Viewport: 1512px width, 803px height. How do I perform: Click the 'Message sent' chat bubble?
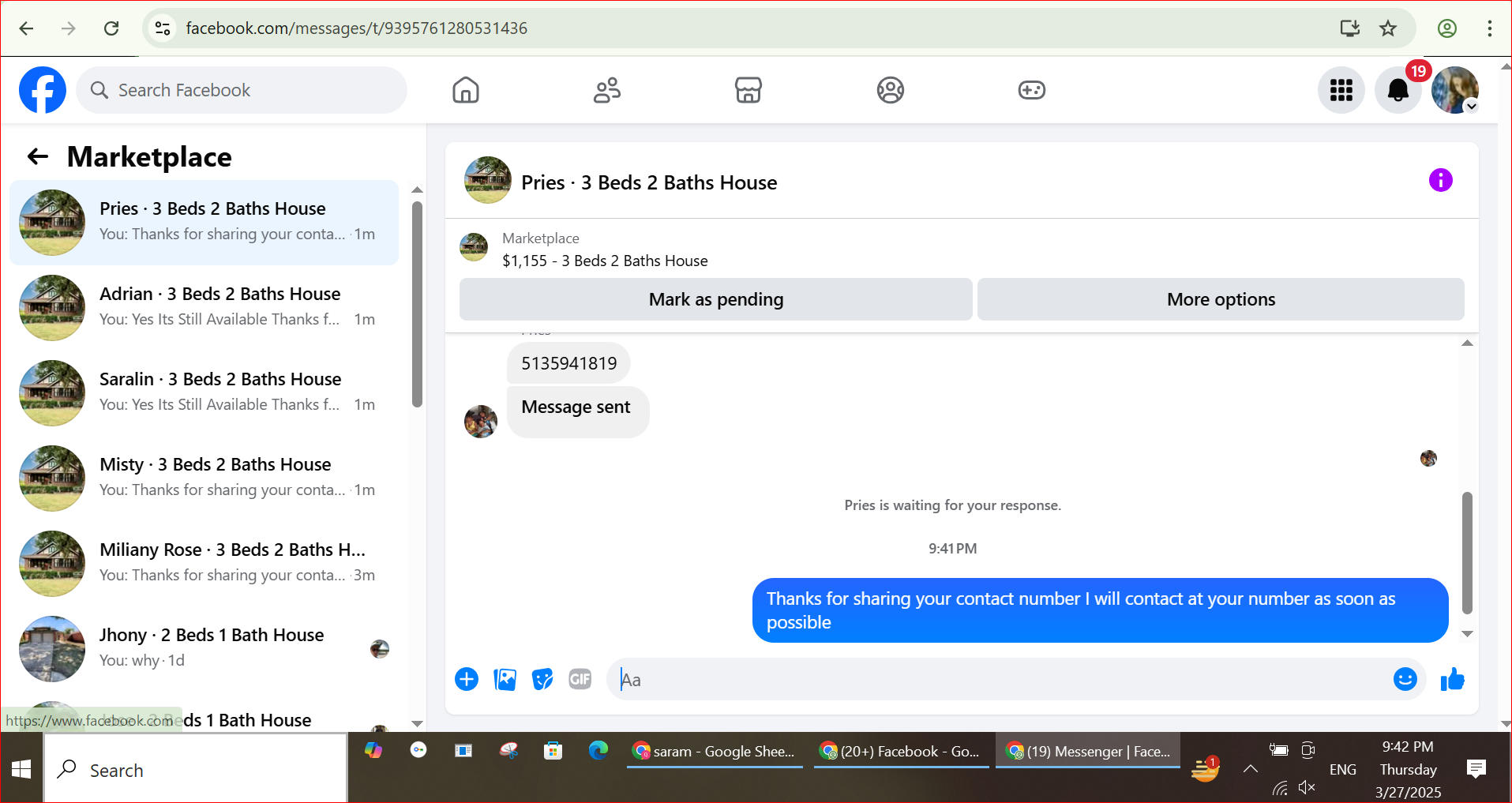point(578,411)
